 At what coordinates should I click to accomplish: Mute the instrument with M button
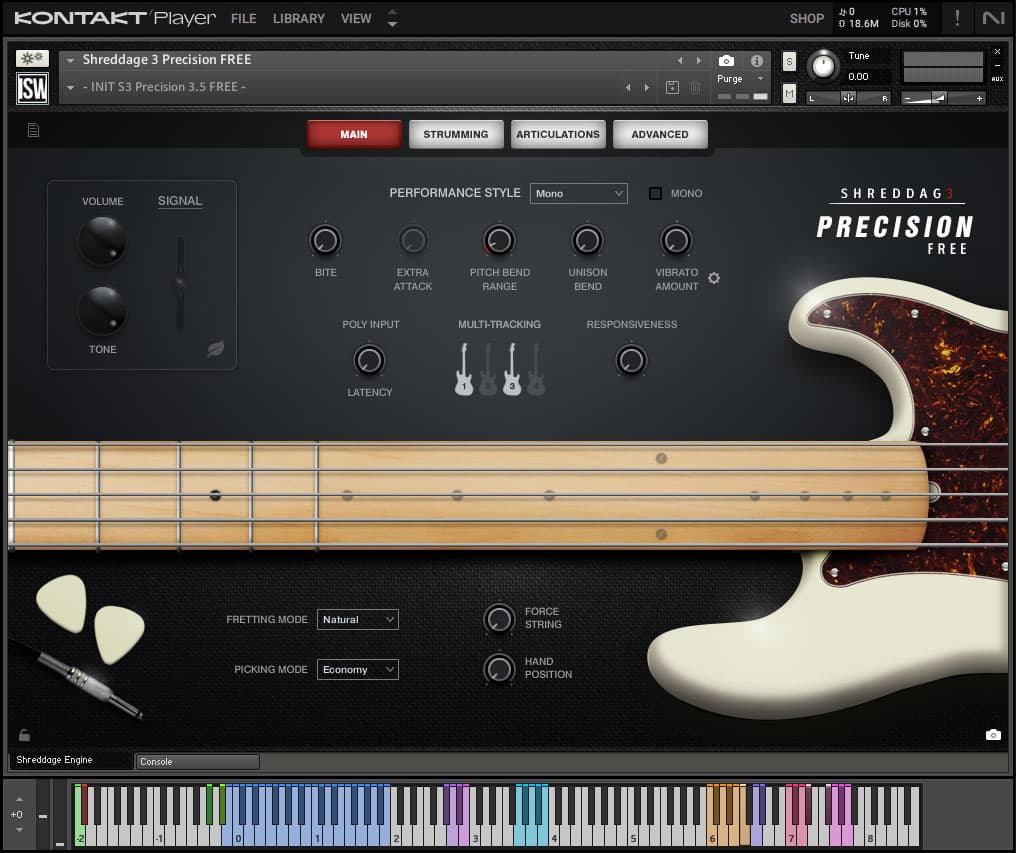pos(789,93)
